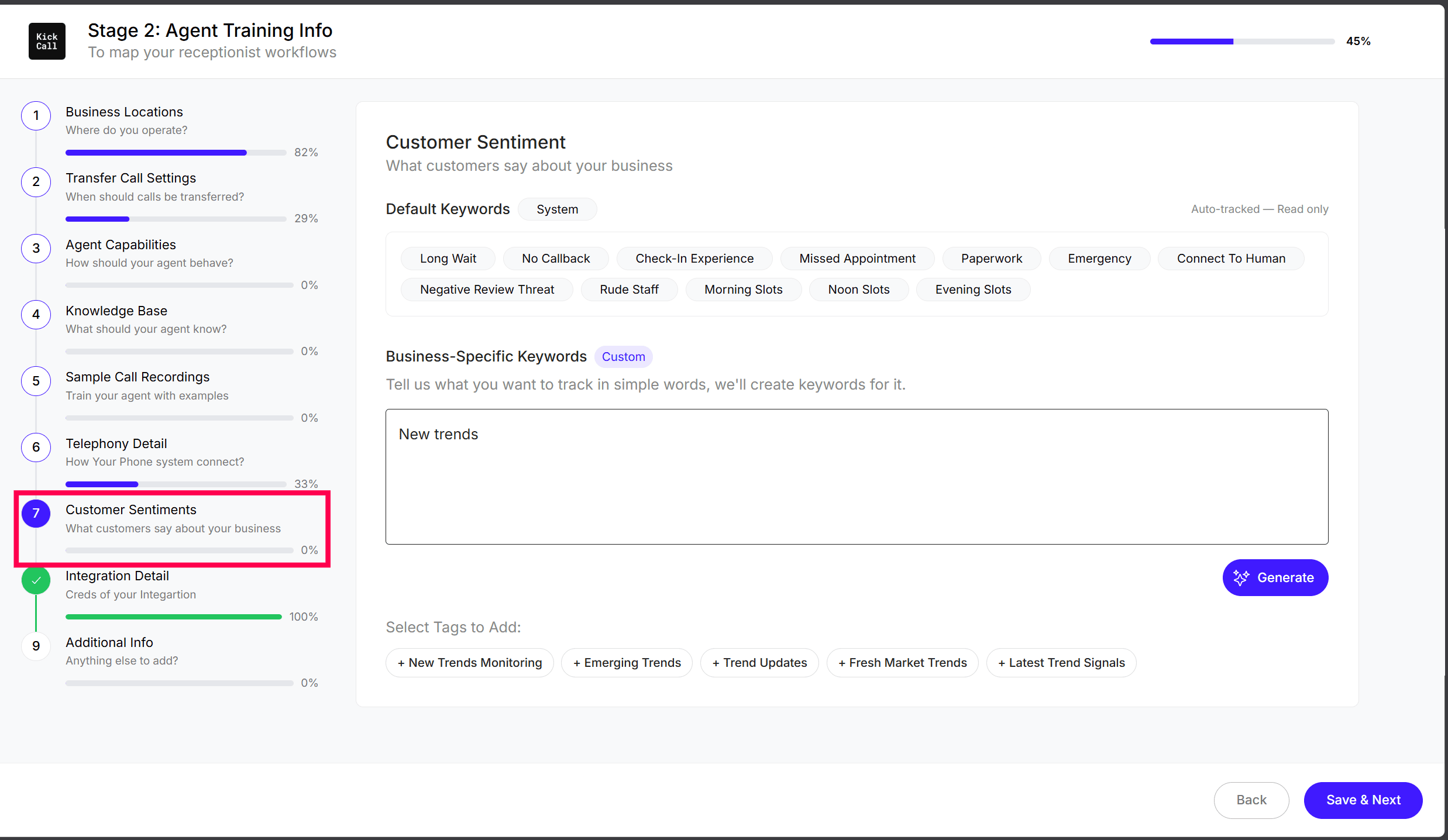Click the 'Customer Sentiment' panel heading
Screen dimensions: 1448x840
pyautogui.click(x=476, y=142)
